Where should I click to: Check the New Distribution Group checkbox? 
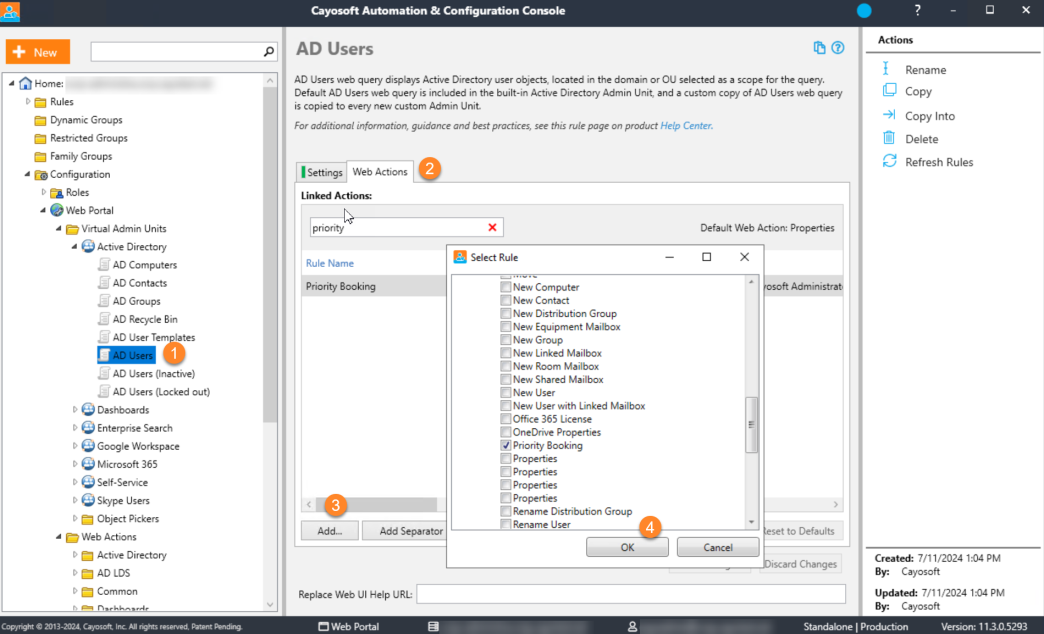(506, 314)
